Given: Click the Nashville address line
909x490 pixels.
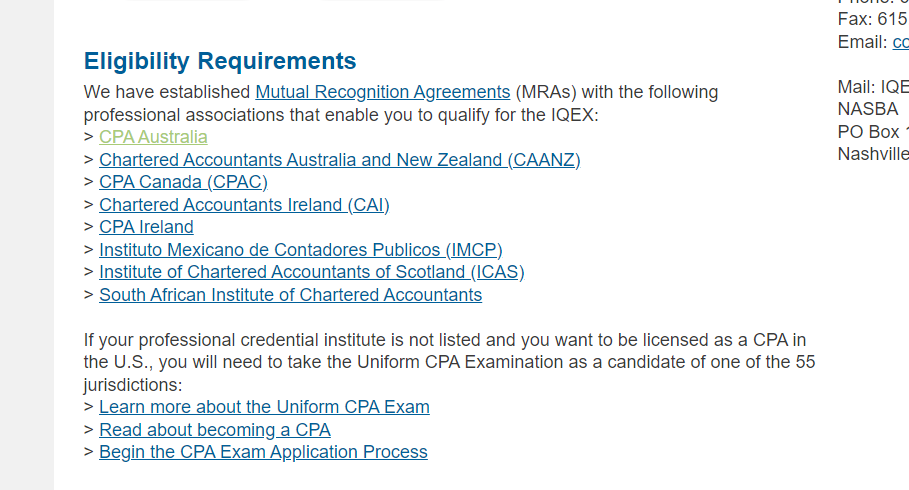Looking at the screenshot, I should coord(873,153).
